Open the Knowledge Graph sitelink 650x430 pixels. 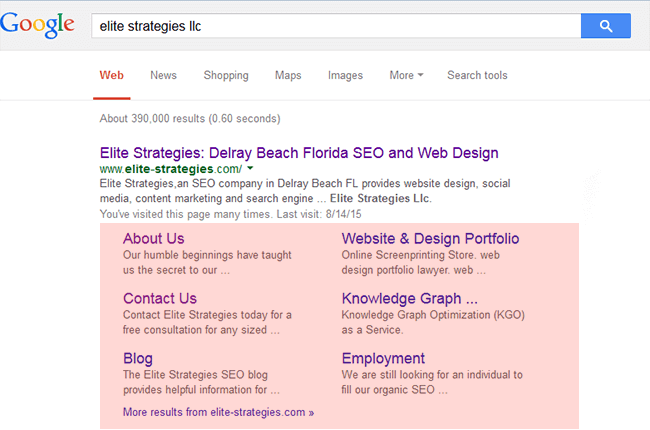(x=409, y=298)
